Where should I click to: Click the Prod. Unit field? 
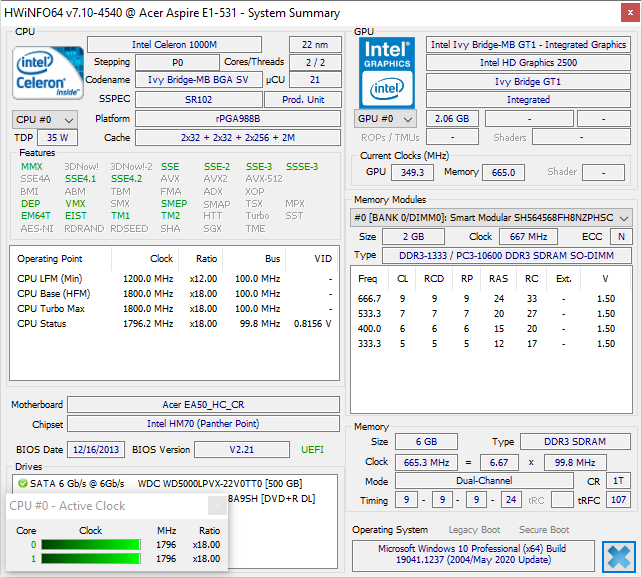pyautogui.click(x=303, y=99)
